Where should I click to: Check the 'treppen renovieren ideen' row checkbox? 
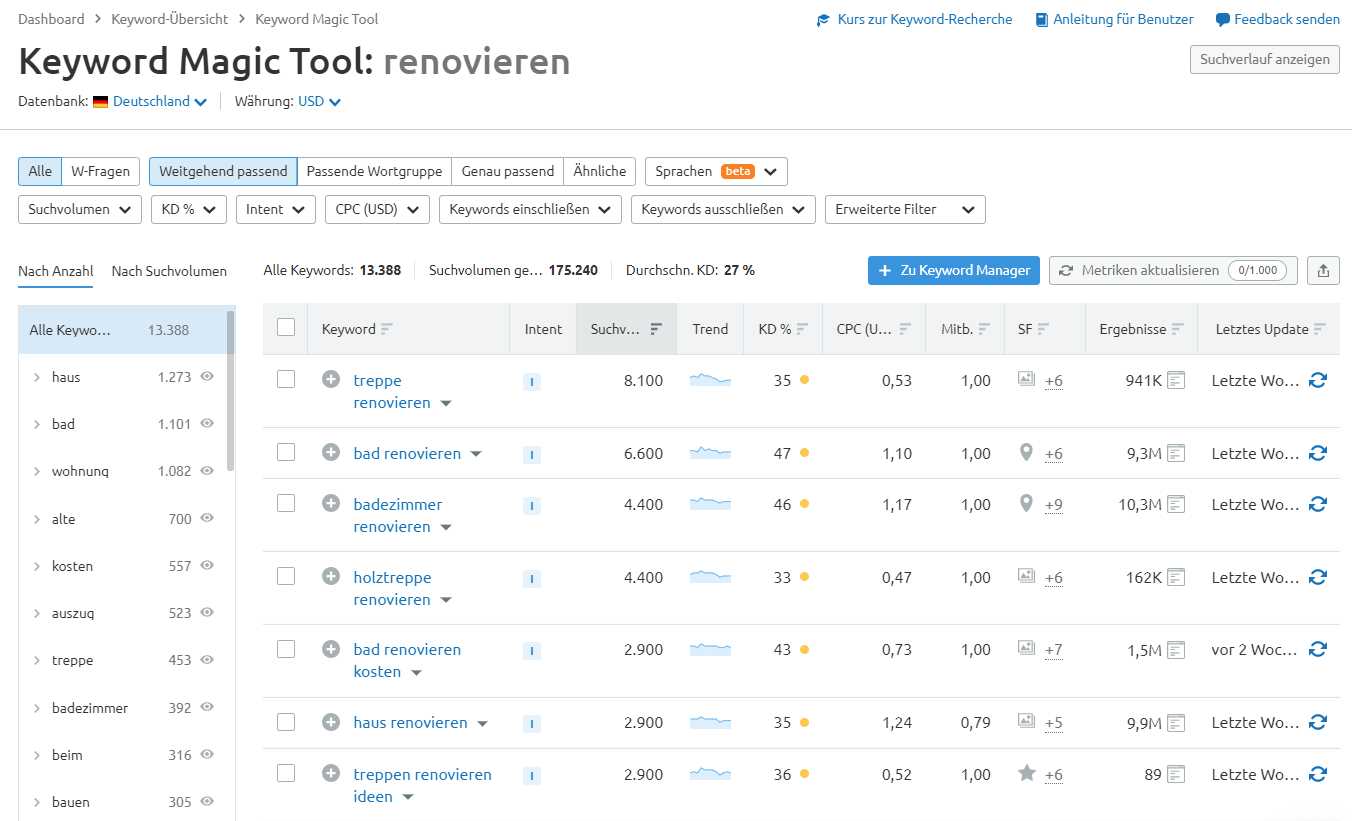(286, 773)
